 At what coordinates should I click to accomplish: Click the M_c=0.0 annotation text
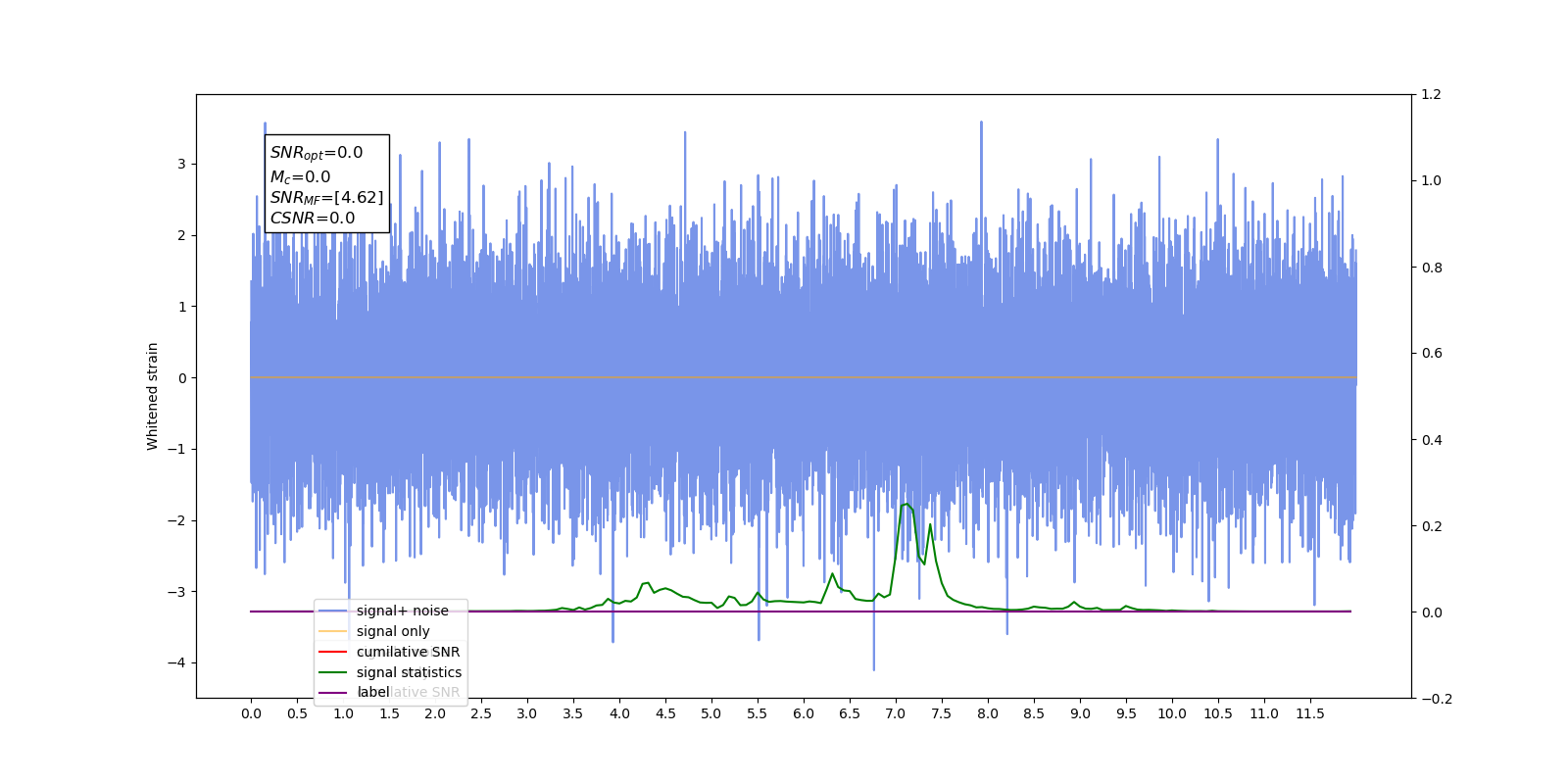click(300, 176)
